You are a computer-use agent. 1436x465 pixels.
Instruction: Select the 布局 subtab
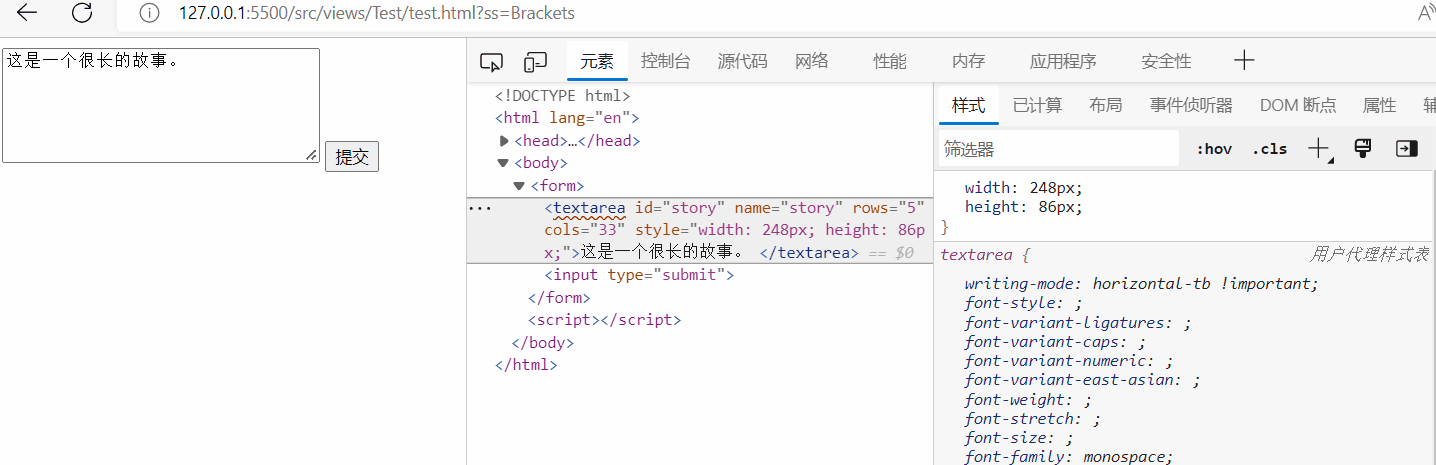click(x=1105, y=105)
